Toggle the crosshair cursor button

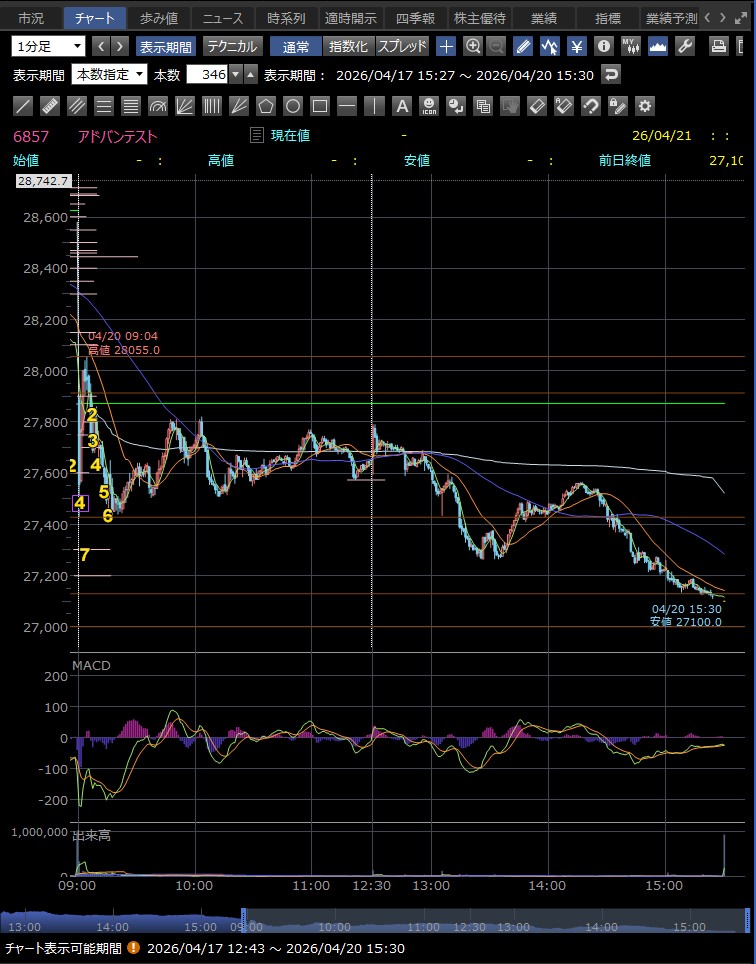(446, 46)
